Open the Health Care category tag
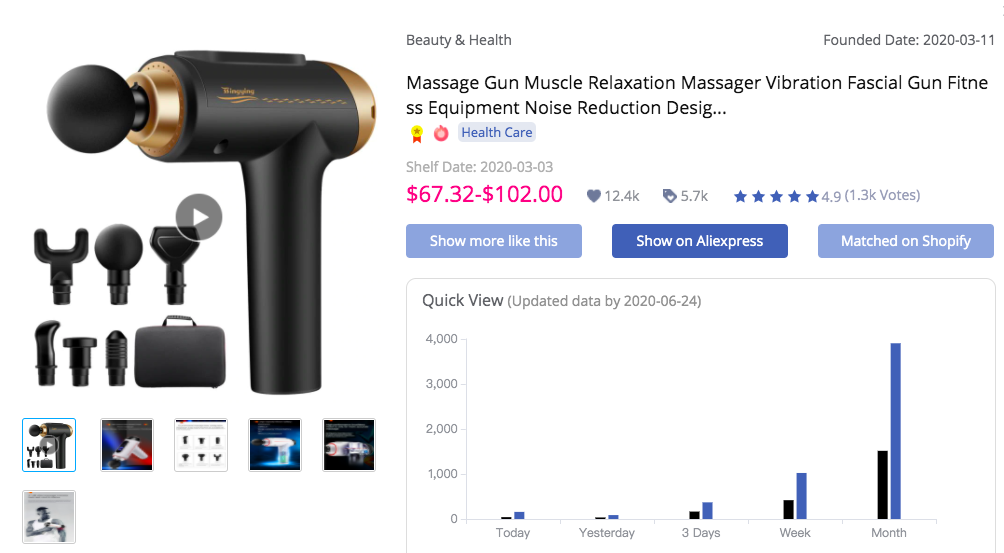This screenshot has height=553, width=1004. [x=497, y=132]
